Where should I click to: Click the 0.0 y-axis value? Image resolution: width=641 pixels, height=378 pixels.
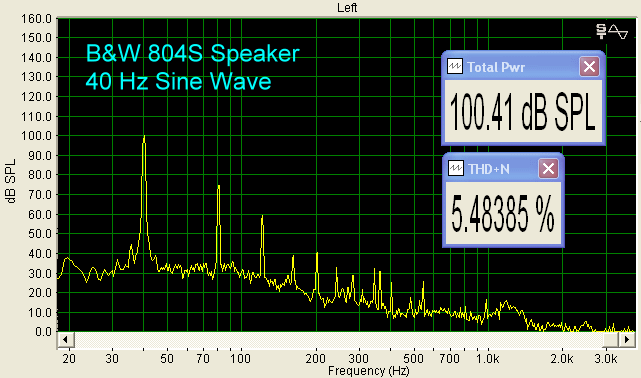tap(43, 331)
